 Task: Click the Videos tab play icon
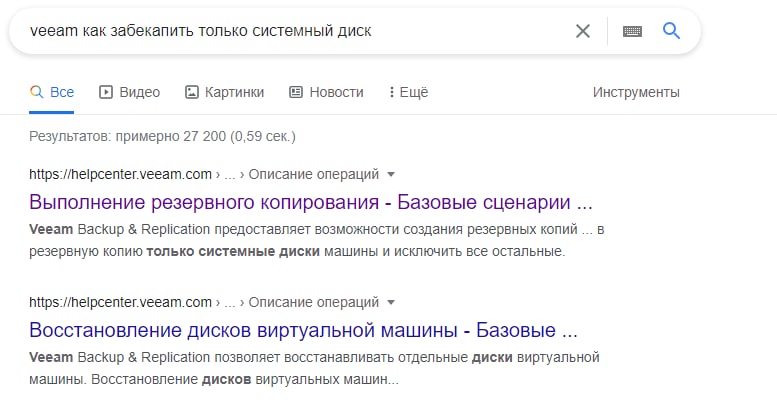pos(105,92)
